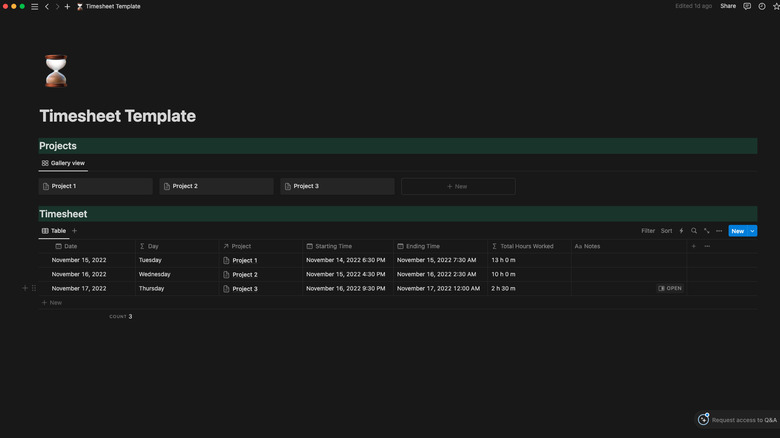
Task: Select the Table view tab
Action: click(54, 231)
